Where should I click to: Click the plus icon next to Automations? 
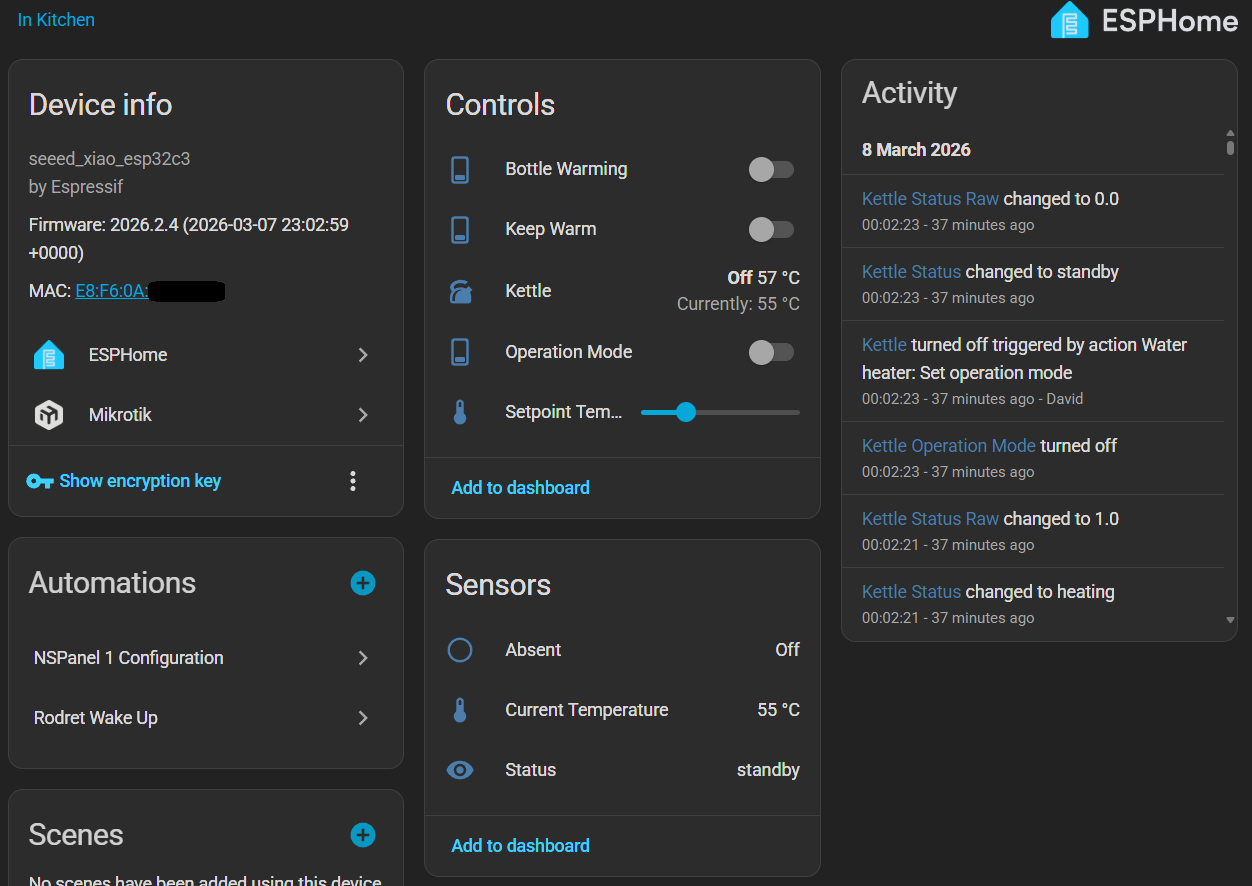coord(363,583)
